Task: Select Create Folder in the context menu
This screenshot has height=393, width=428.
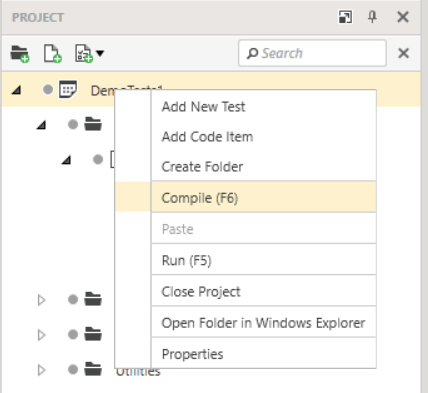Action: [x=246, y=167]
